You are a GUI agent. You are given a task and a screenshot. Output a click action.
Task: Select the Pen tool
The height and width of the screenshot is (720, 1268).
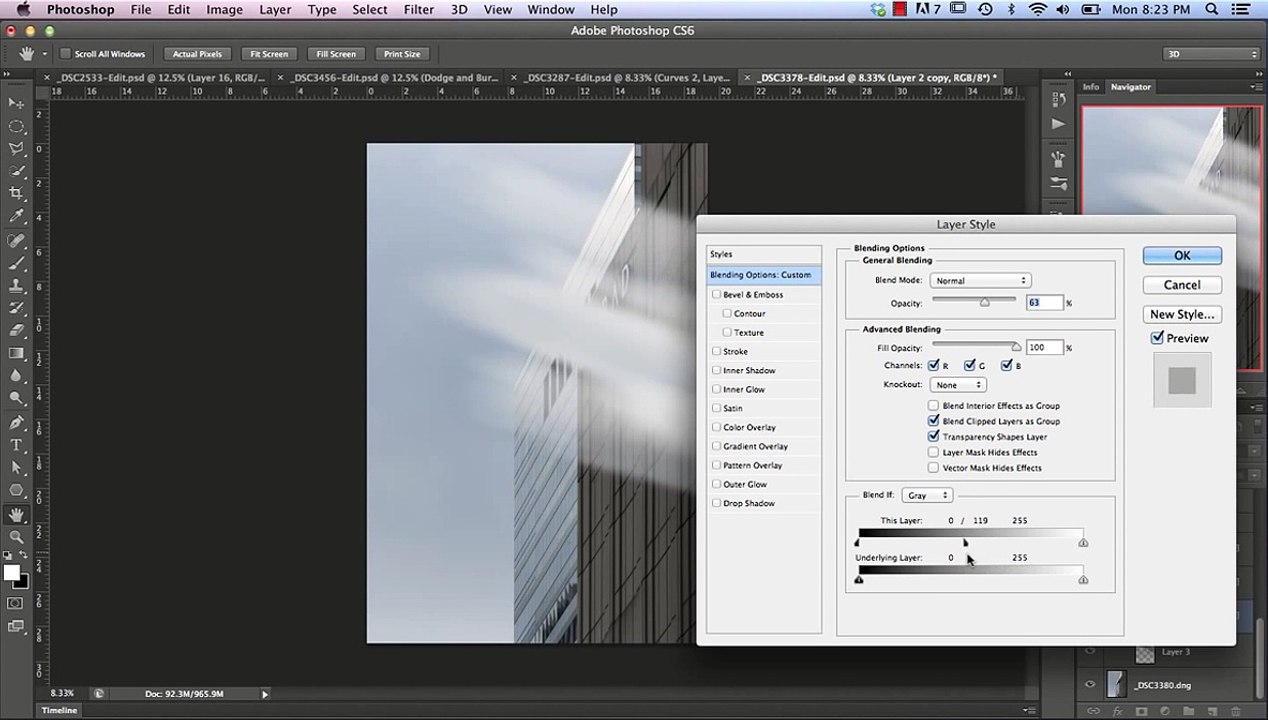[x=17, y=423]
